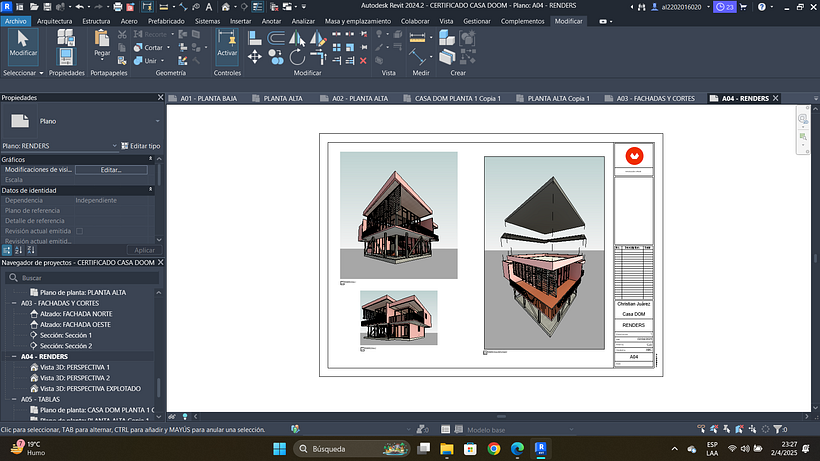Screen dimensions: 820x461
Task: Click the Undo arrow in quick access toolbar
Action: [79, 7]
